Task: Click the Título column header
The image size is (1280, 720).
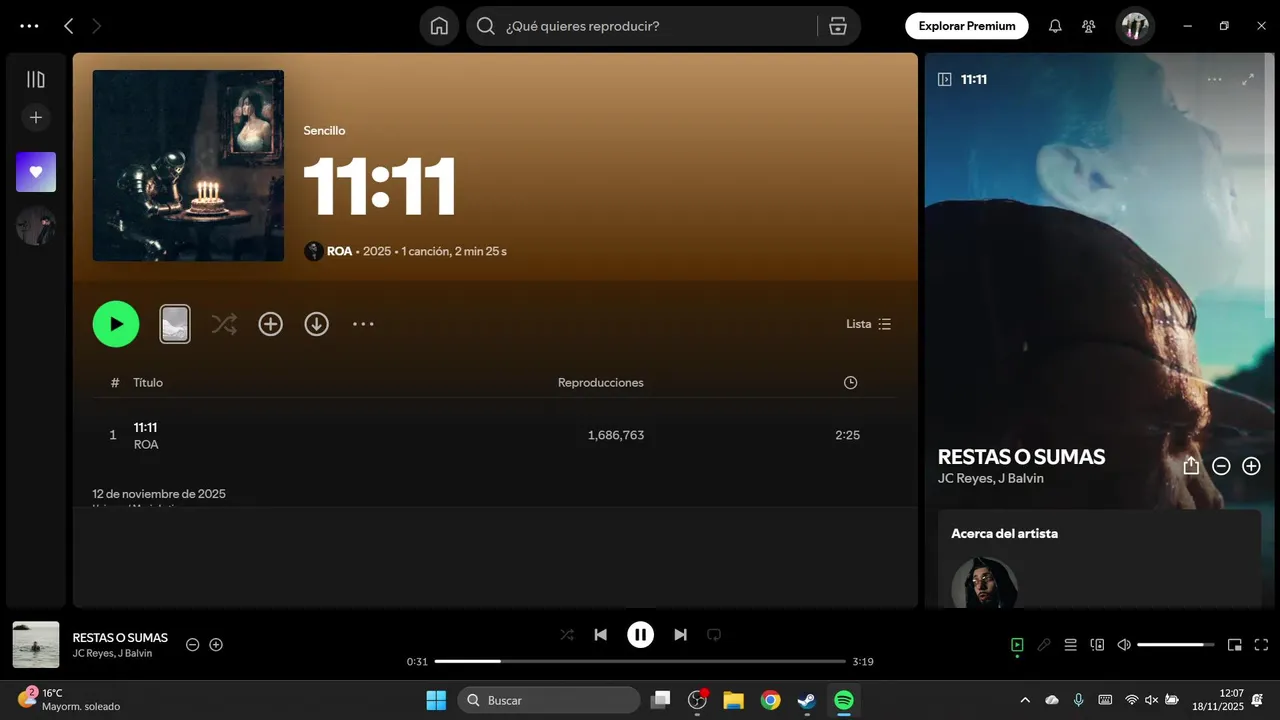Action: [148, 382]
